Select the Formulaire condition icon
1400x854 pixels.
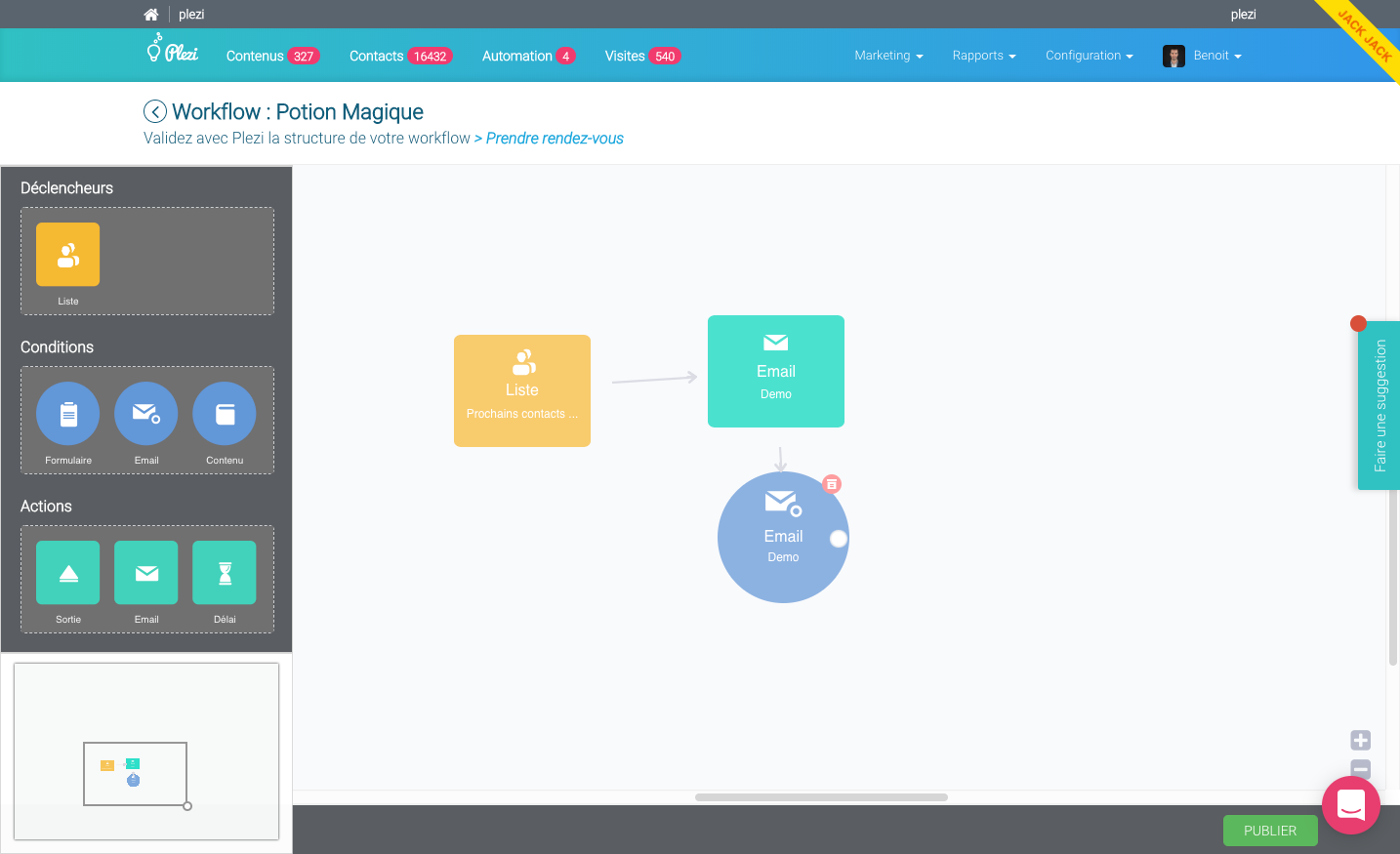click(68, 414)
